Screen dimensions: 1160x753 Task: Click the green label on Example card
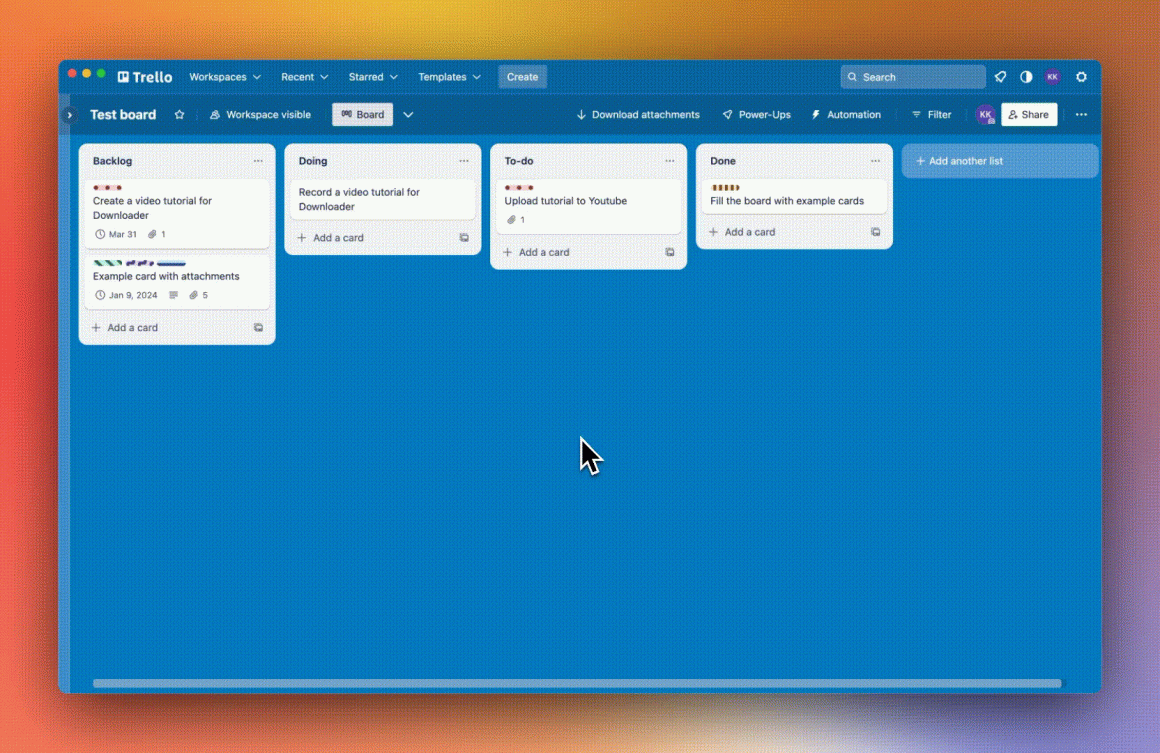(107, 263)
